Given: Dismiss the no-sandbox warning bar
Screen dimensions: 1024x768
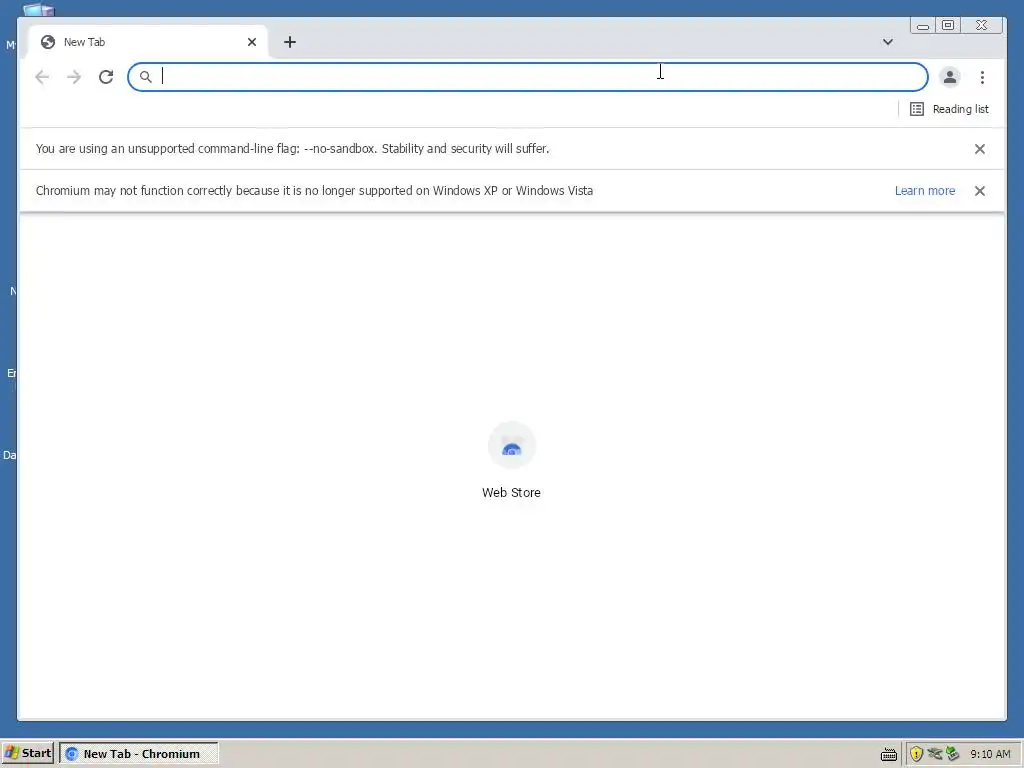Looking at the screenshot, I should click(980, 149).
